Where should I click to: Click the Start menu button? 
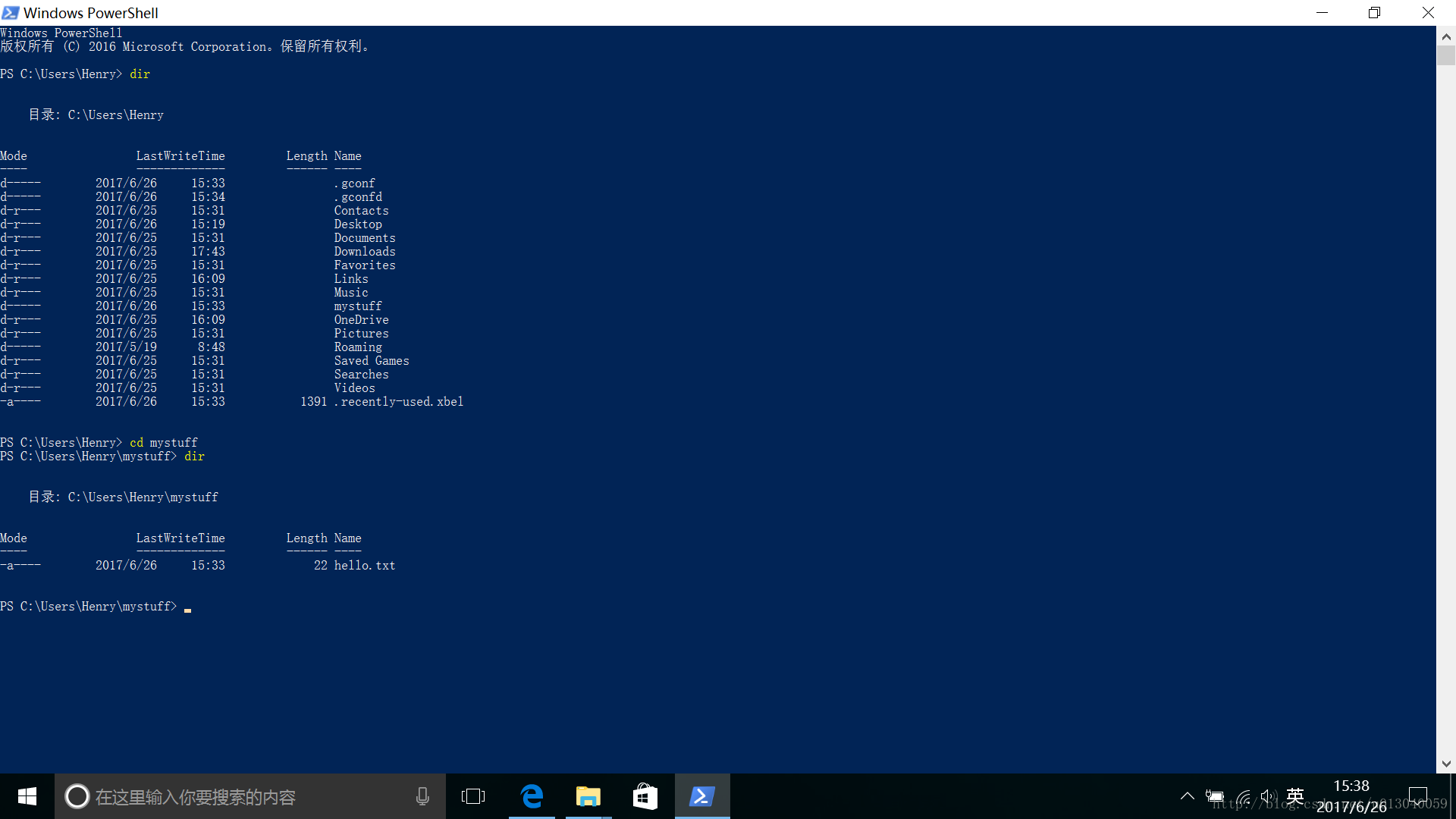pyautogui.click(x=27, y=796)
